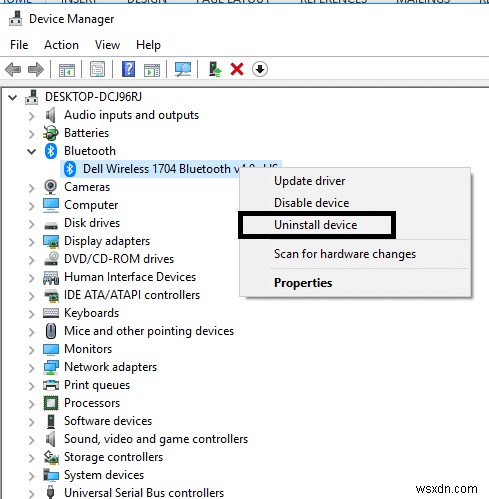Viewport: 489px width, 499px height.
Task: Select Universal Serial Bus controllers row
Action: tap(144, 493)
